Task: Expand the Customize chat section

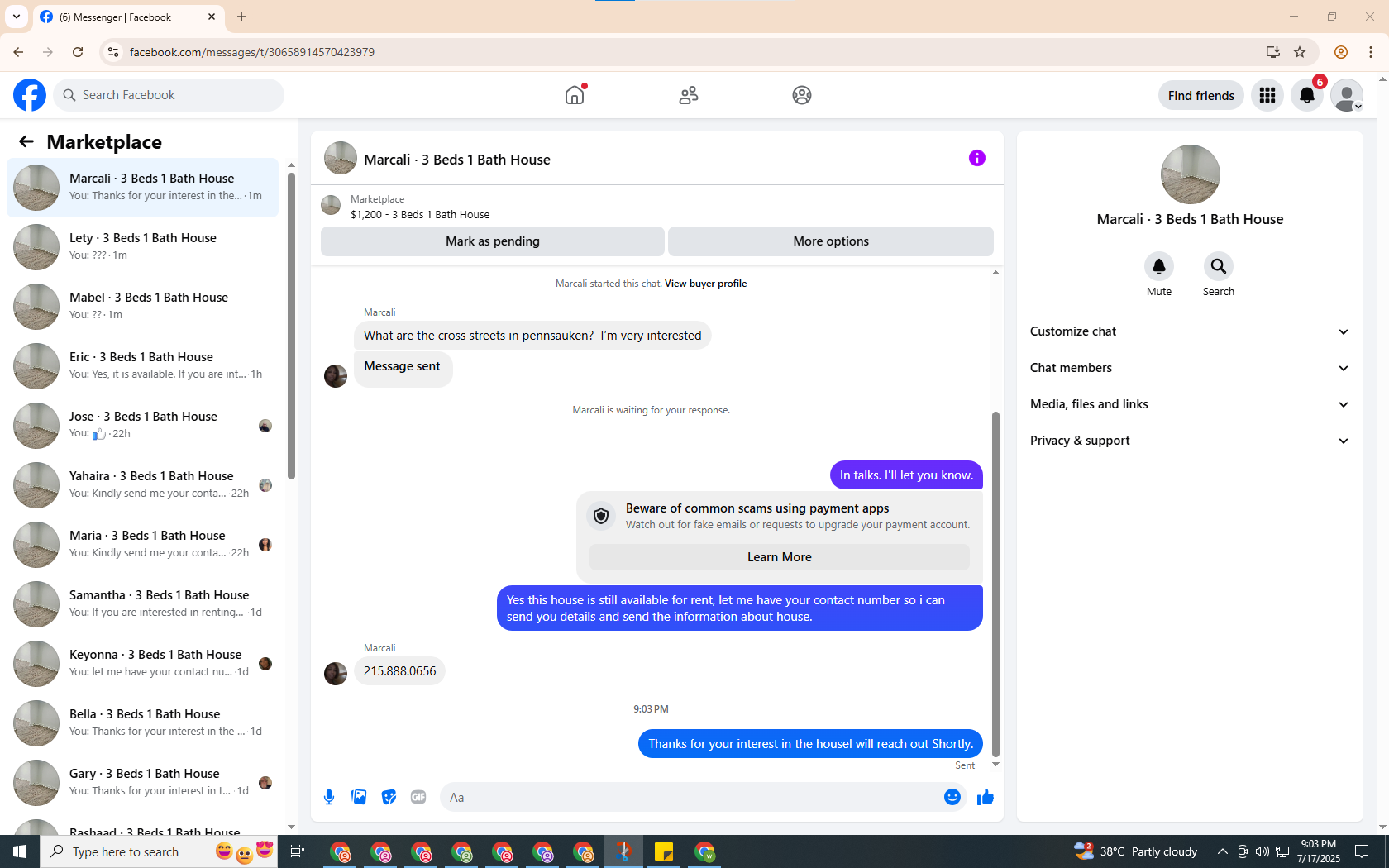Action: pyautogui.click(x=1190, y=331)
